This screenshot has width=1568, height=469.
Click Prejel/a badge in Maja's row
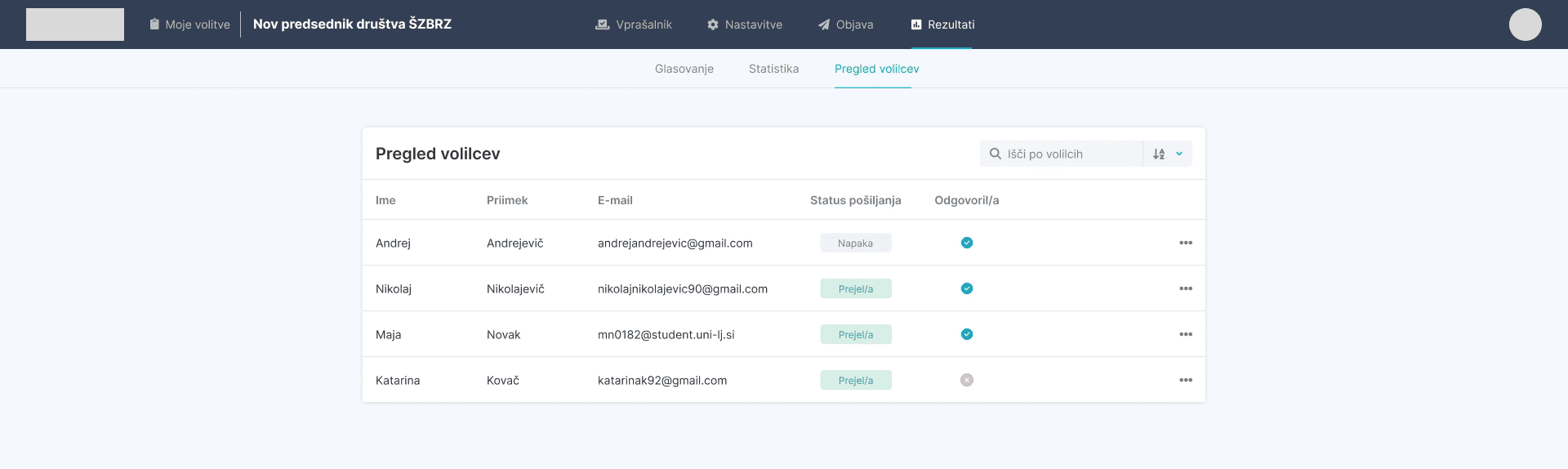tap(856, 334)
